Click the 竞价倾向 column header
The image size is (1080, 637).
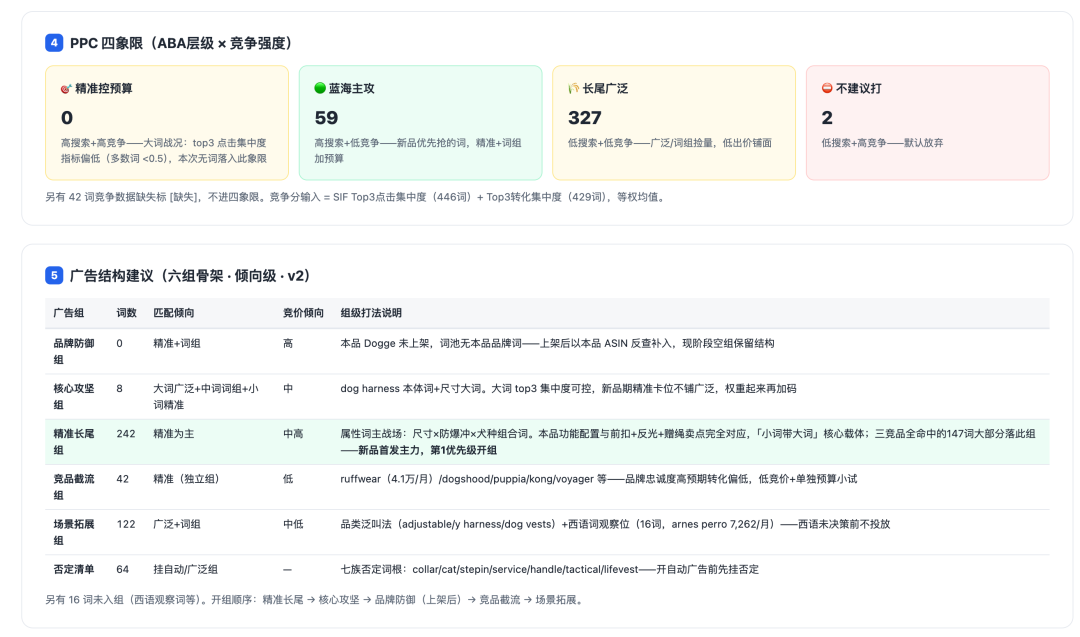(x=304, y=313)
